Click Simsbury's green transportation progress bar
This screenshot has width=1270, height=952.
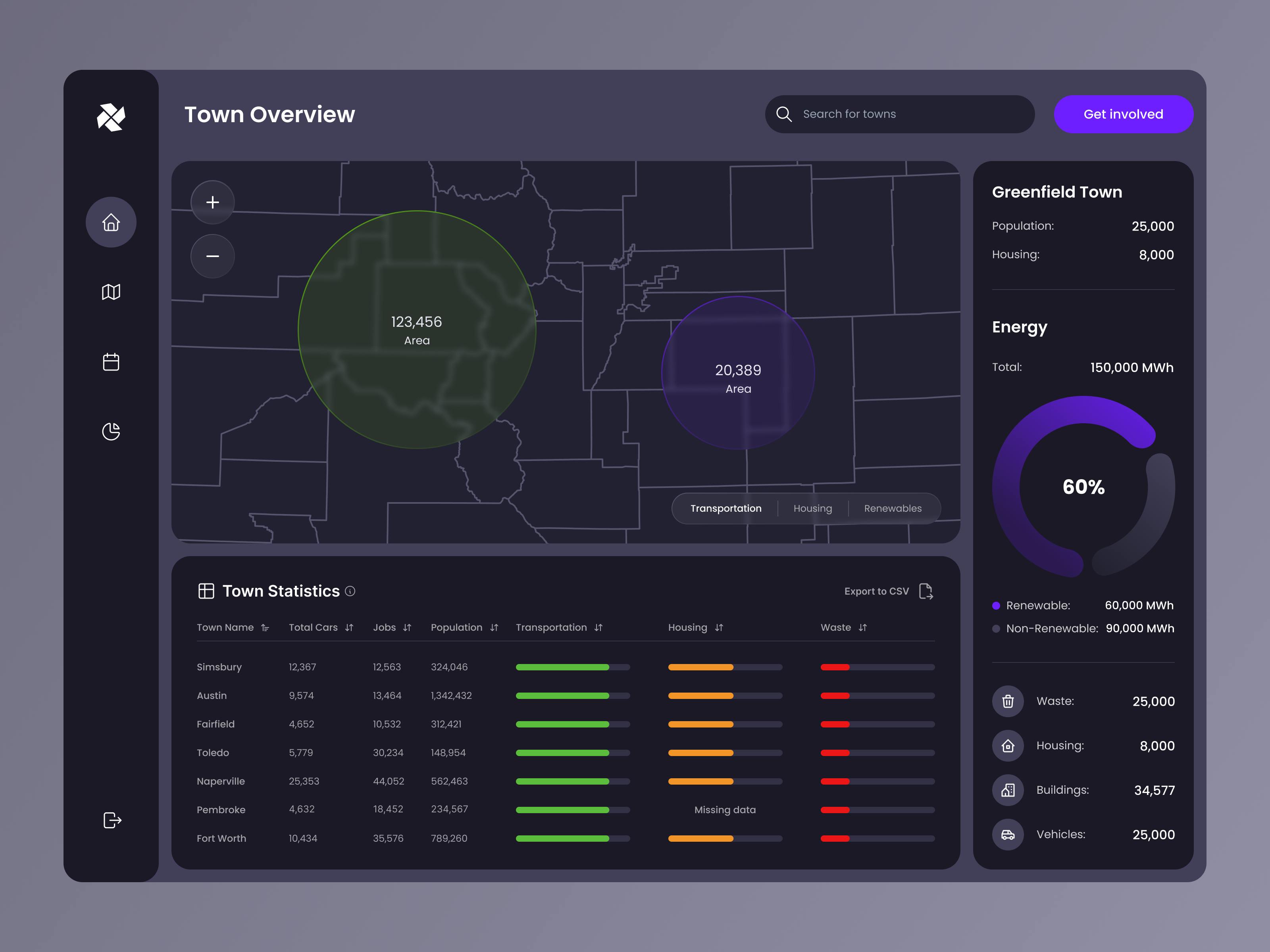[563, 667]
